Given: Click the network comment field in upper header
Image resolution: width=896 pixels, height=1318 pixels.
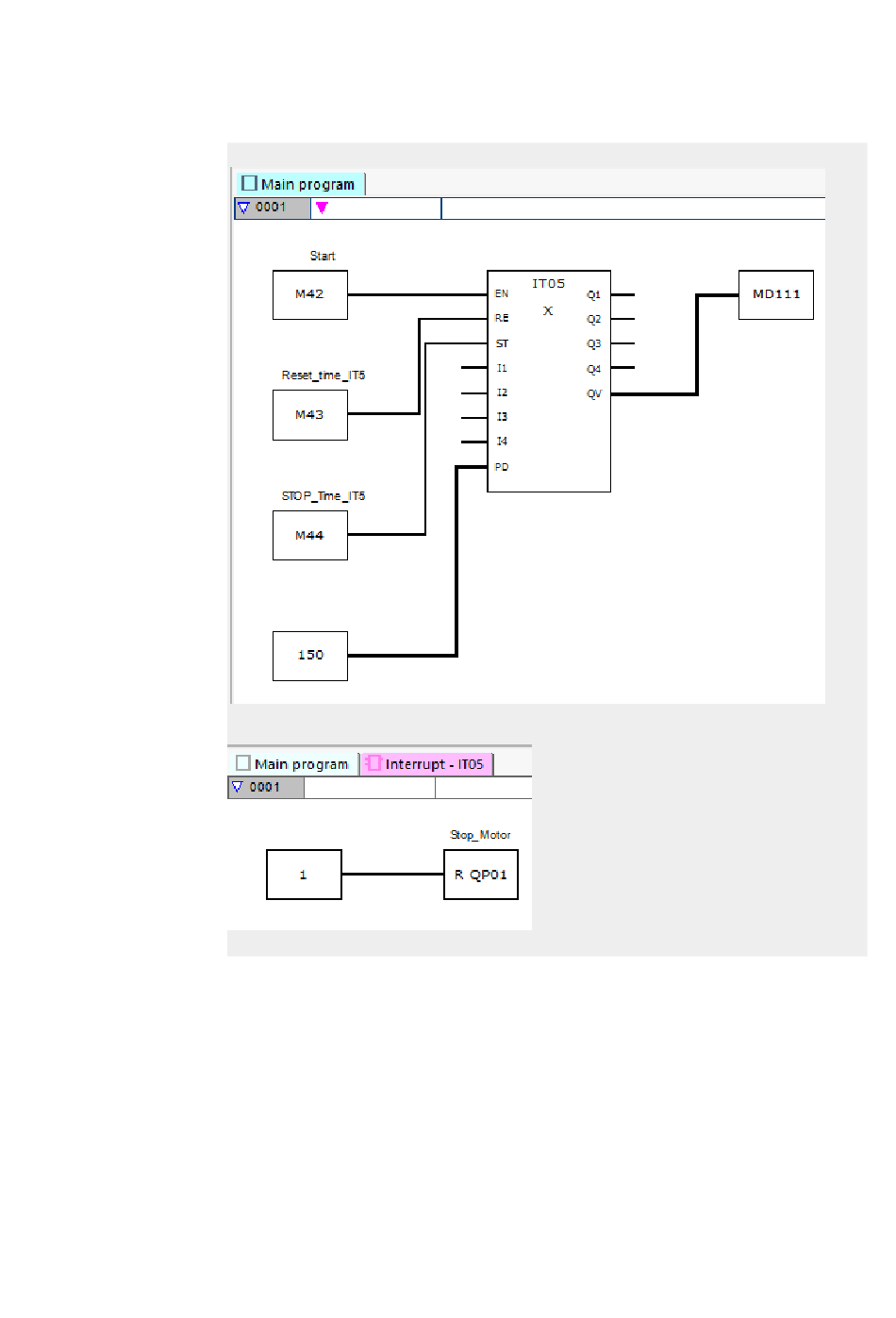Looking at the screenshot, I should (x=633, y=209).
